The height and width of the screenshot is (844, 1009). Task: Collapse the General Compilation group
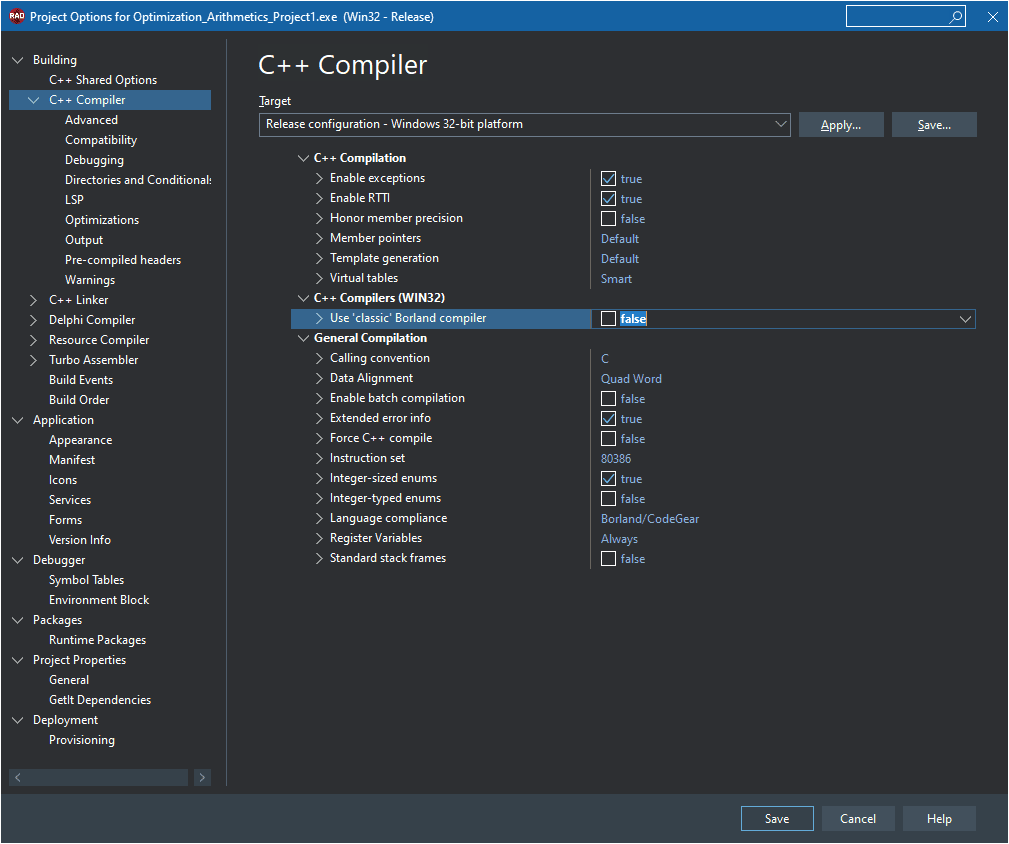[303, 338]
